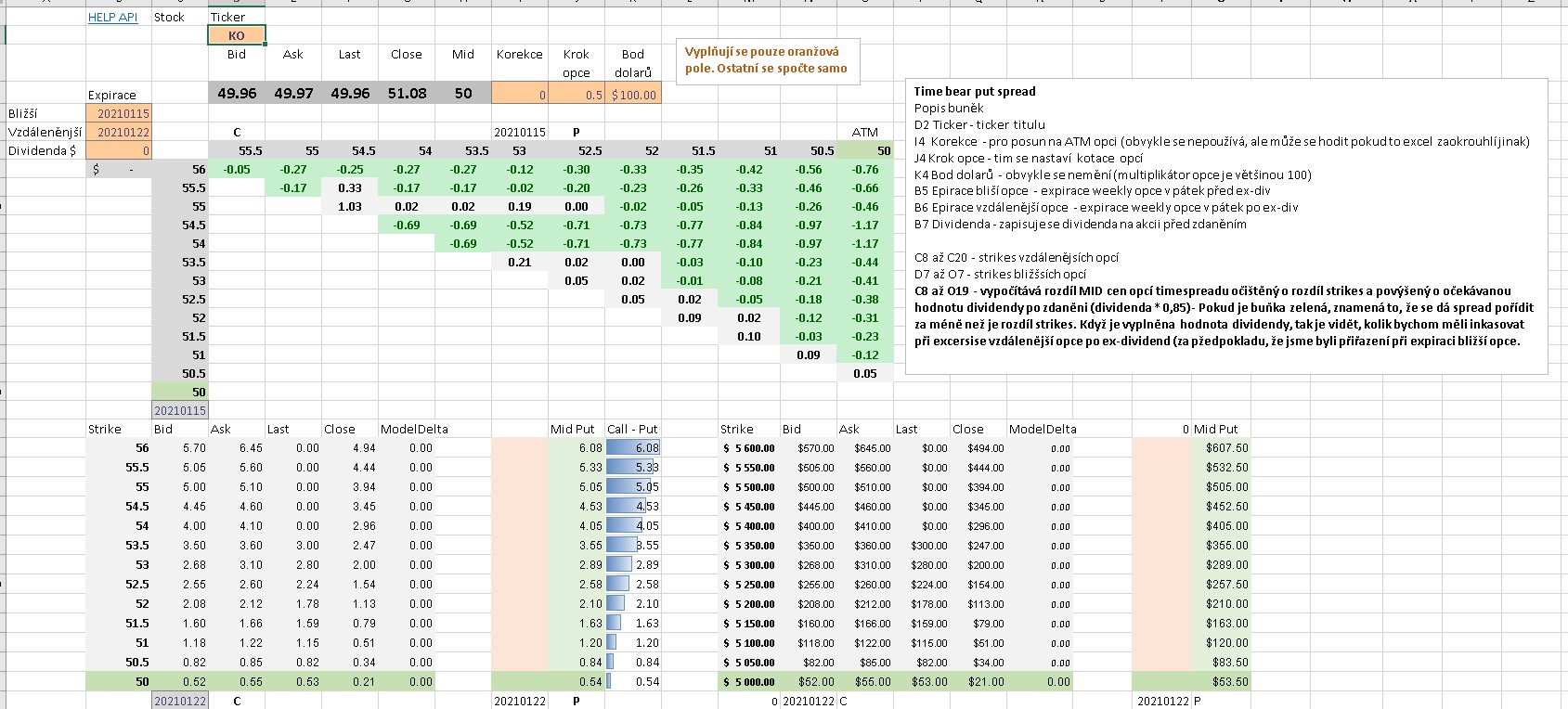Select the Stock label cell in header row
The width and height of the screenshot is (1568, 709).
169,17
